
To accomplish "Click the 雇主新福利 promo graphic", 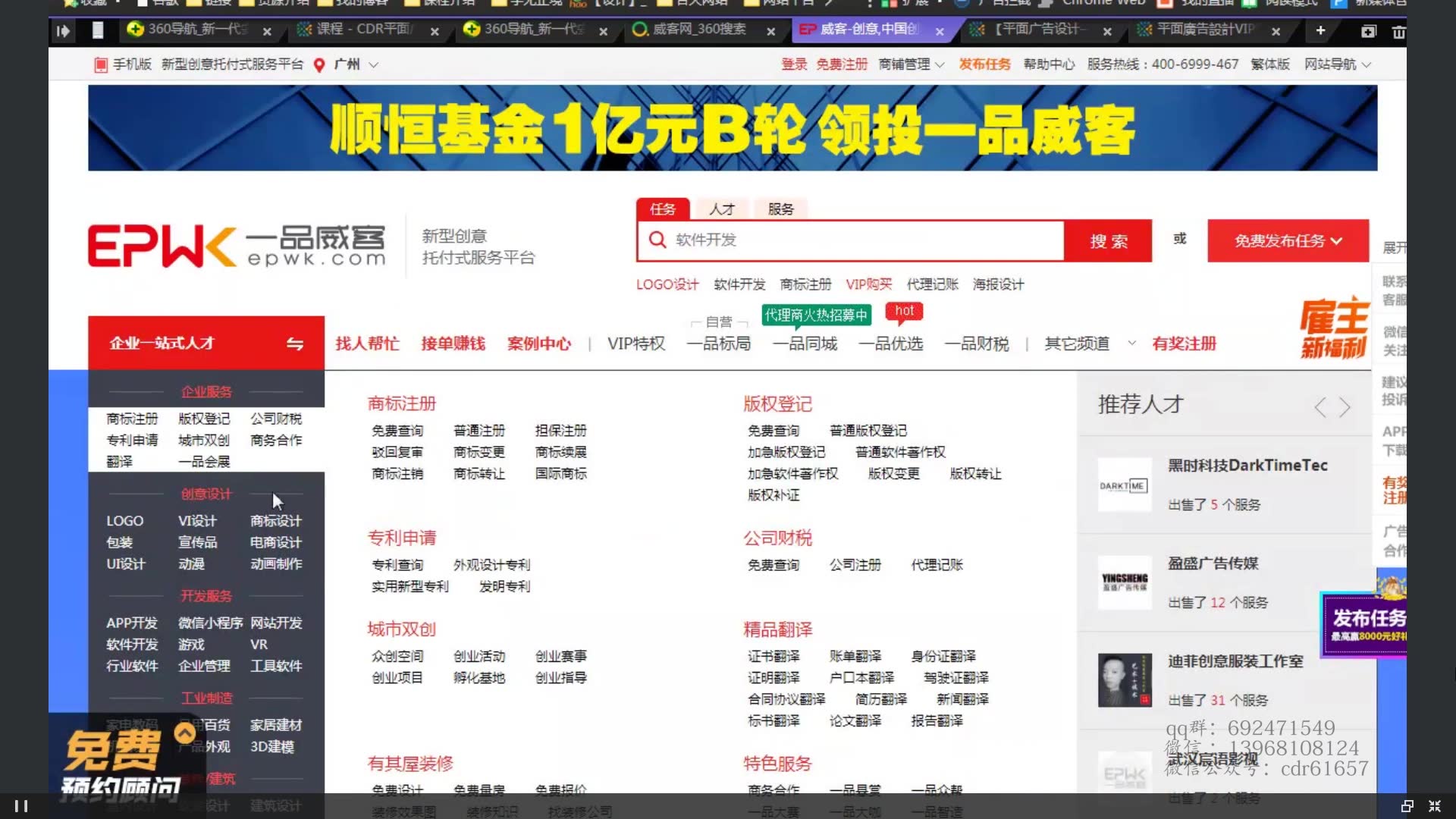I will (x=1334, y=328).
